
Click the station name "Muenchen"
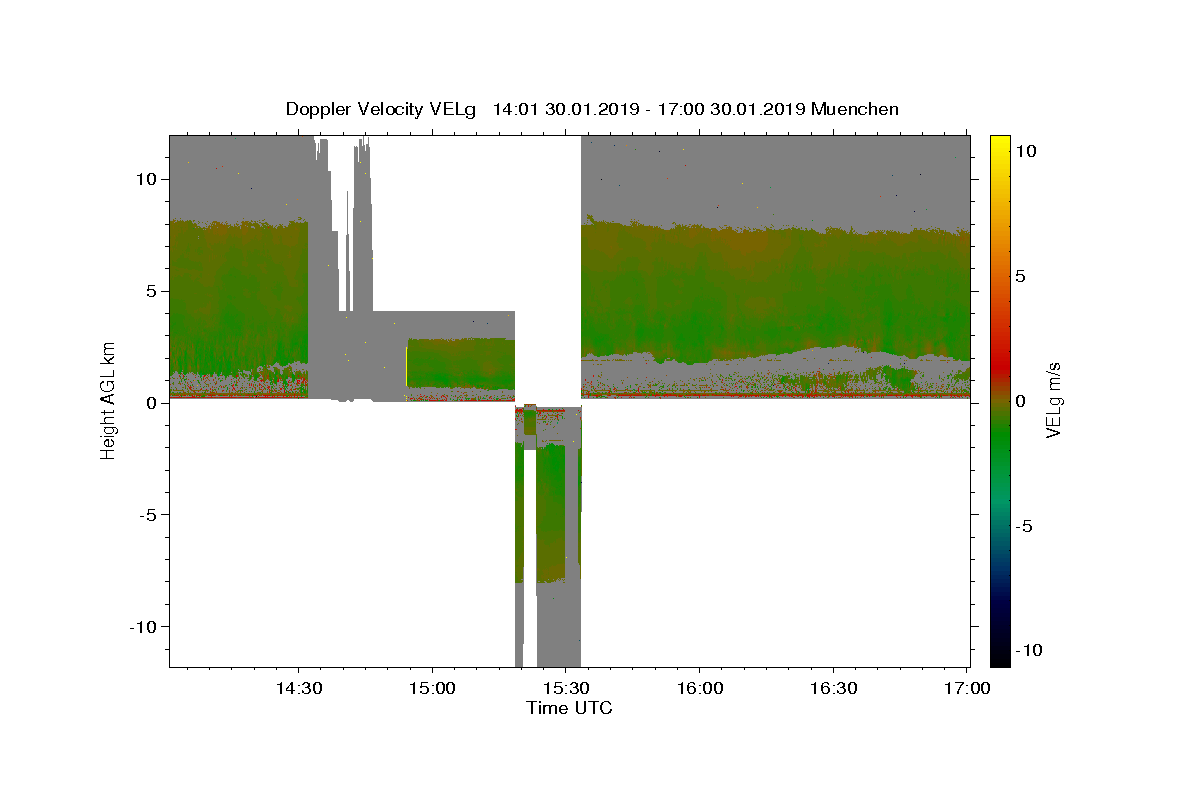click(855, 109)
